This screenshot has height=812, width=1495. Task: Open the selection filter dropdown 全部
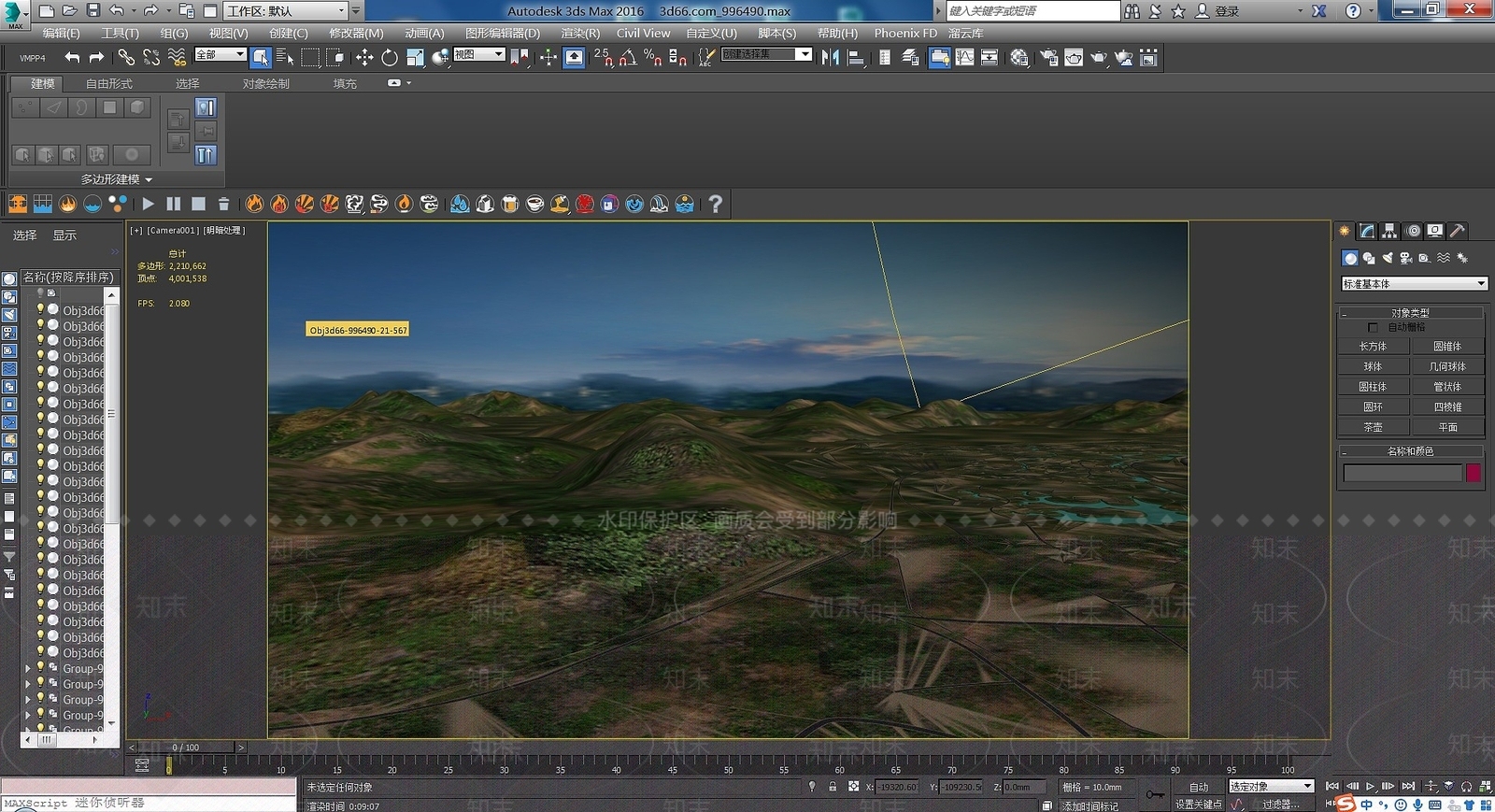[221, 55]
